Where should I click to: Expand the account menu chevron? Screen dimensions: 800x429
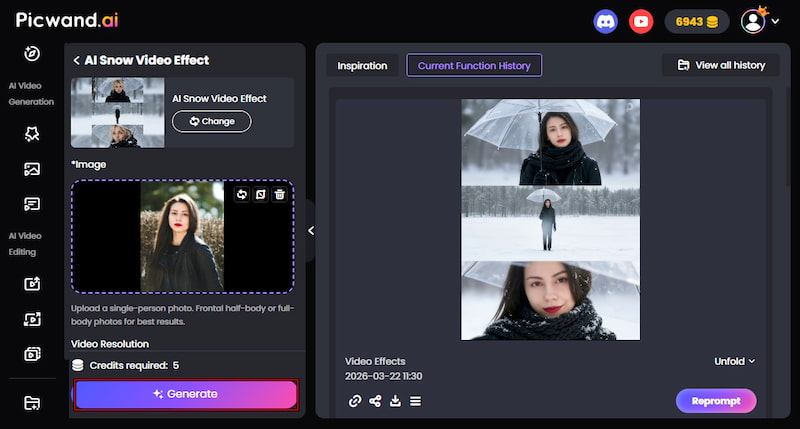click(775, 21)
